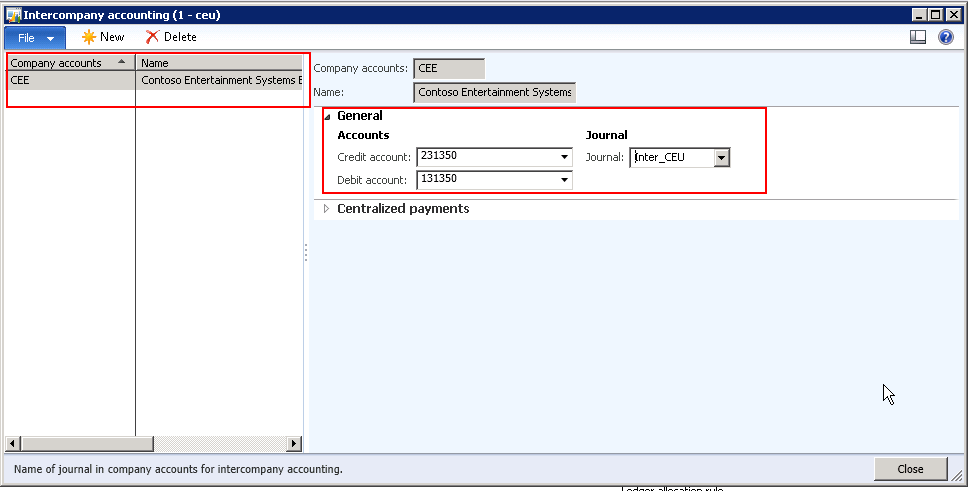Open the Help question mark icon
Viewport: 968px width, 491px height.
coord(945,37)
